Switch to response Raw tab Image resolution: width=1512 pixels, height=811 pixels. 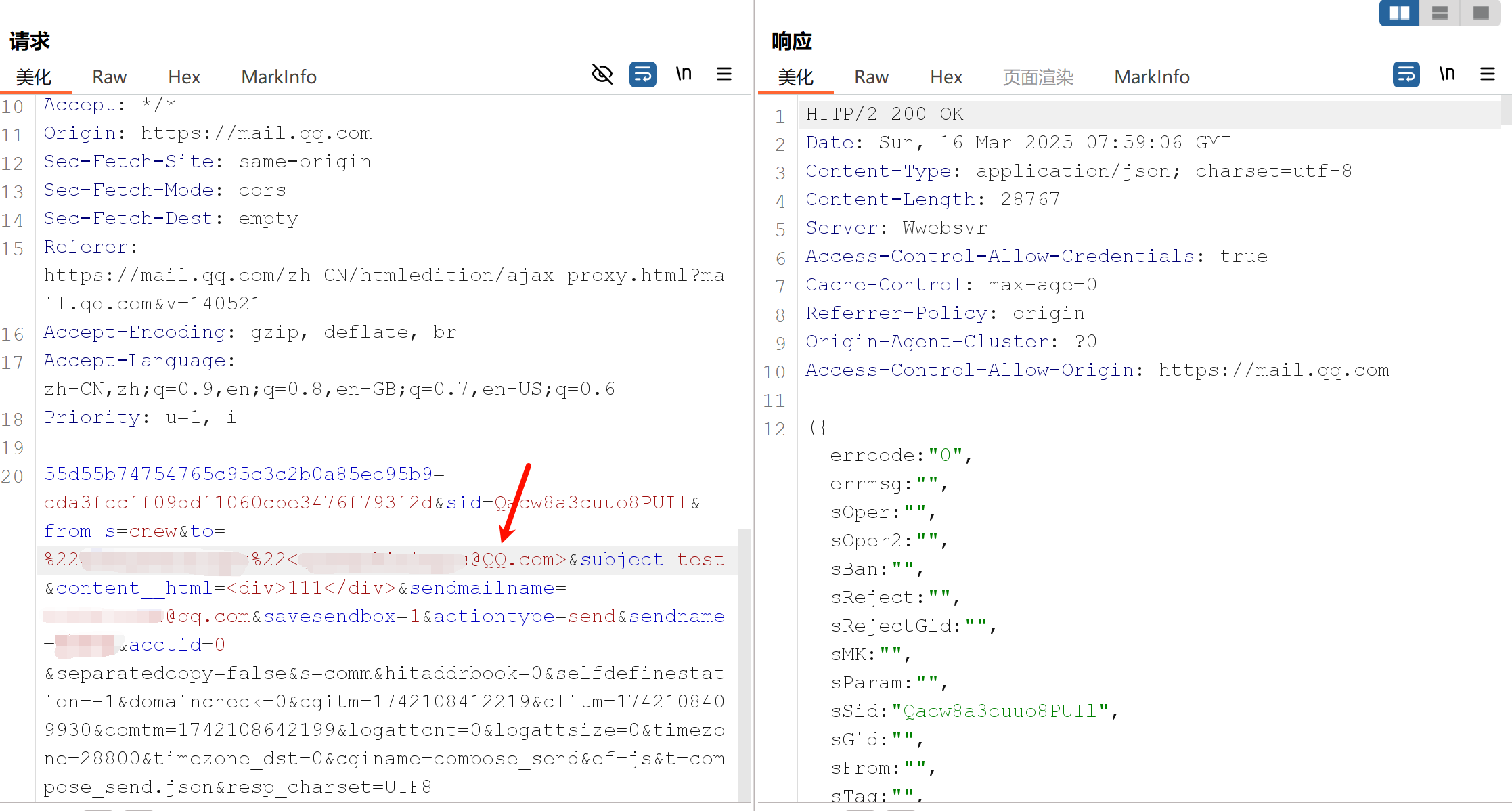pos(872,77)
